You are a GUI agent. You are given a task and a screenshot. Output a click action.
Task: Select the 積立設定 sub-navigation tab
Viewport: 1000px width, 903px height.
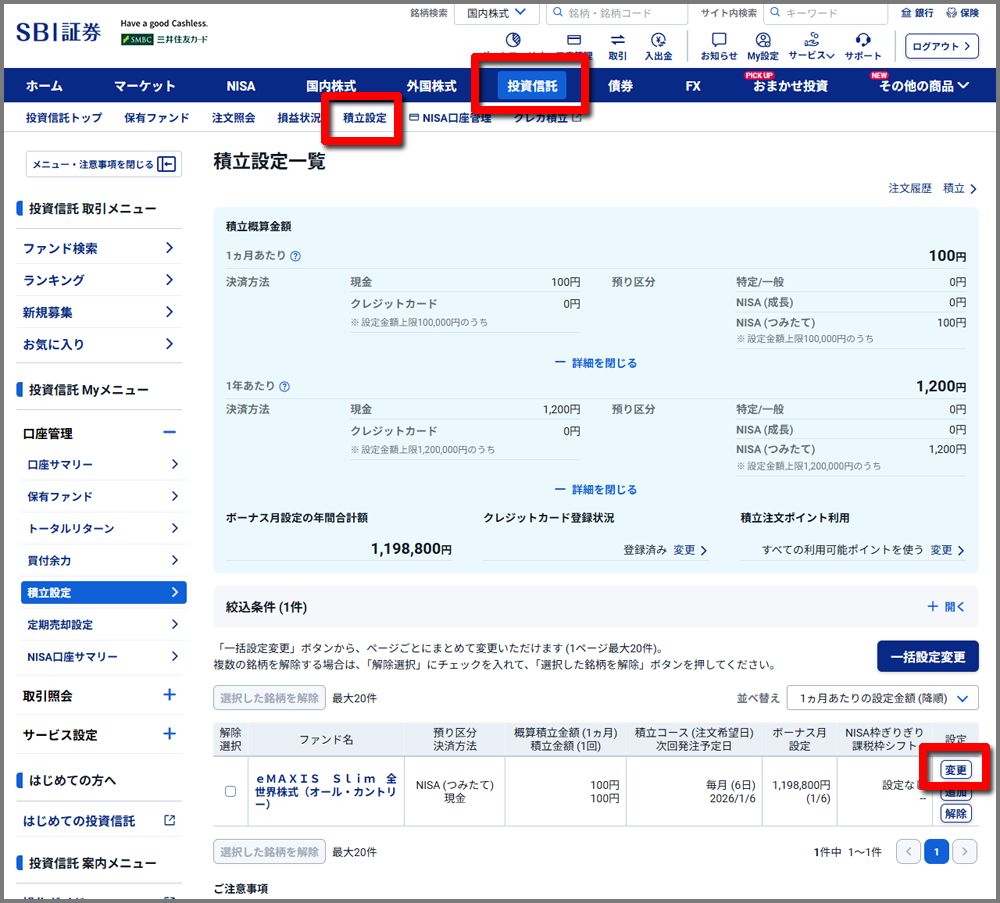coord(365,118)
